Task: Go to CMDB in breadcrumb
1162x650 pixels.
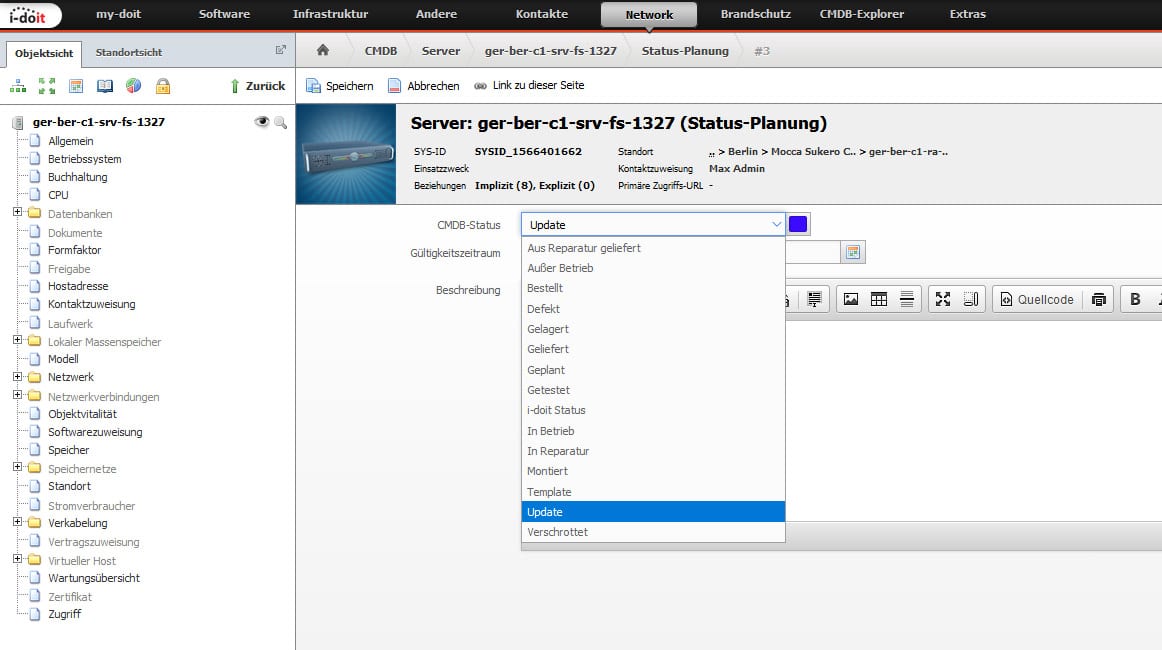Action: point(381,51)
